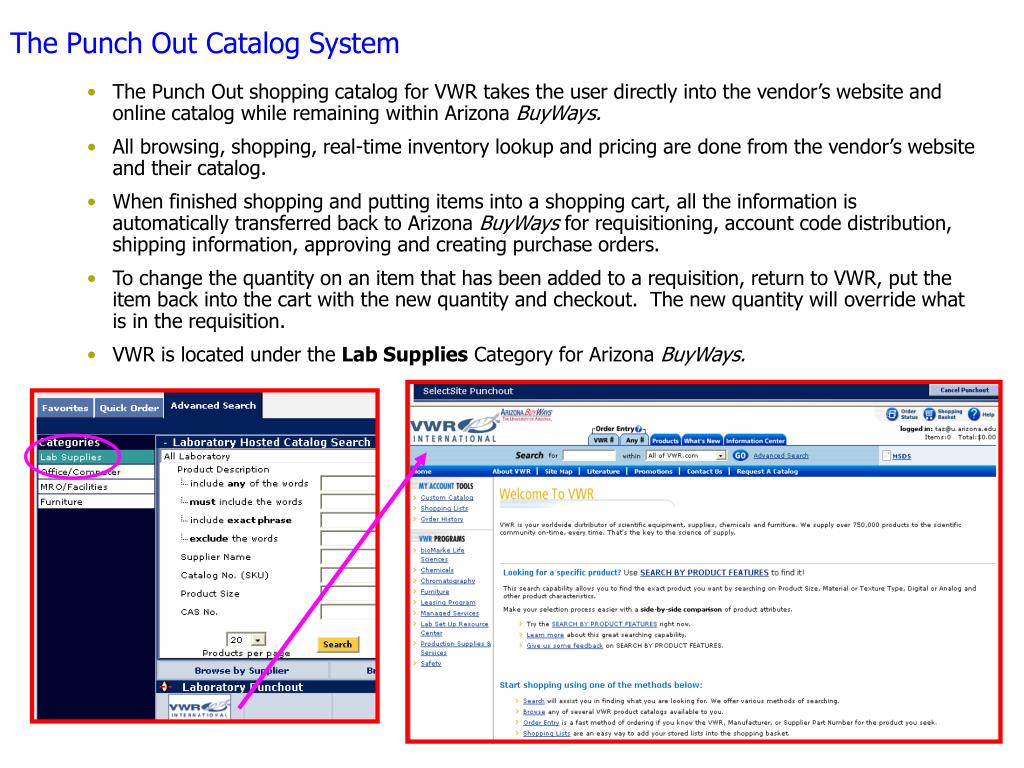Screen dimensions: 1024x768
Task: Click the CAS No. input field
Action: (x=348, y=612)
